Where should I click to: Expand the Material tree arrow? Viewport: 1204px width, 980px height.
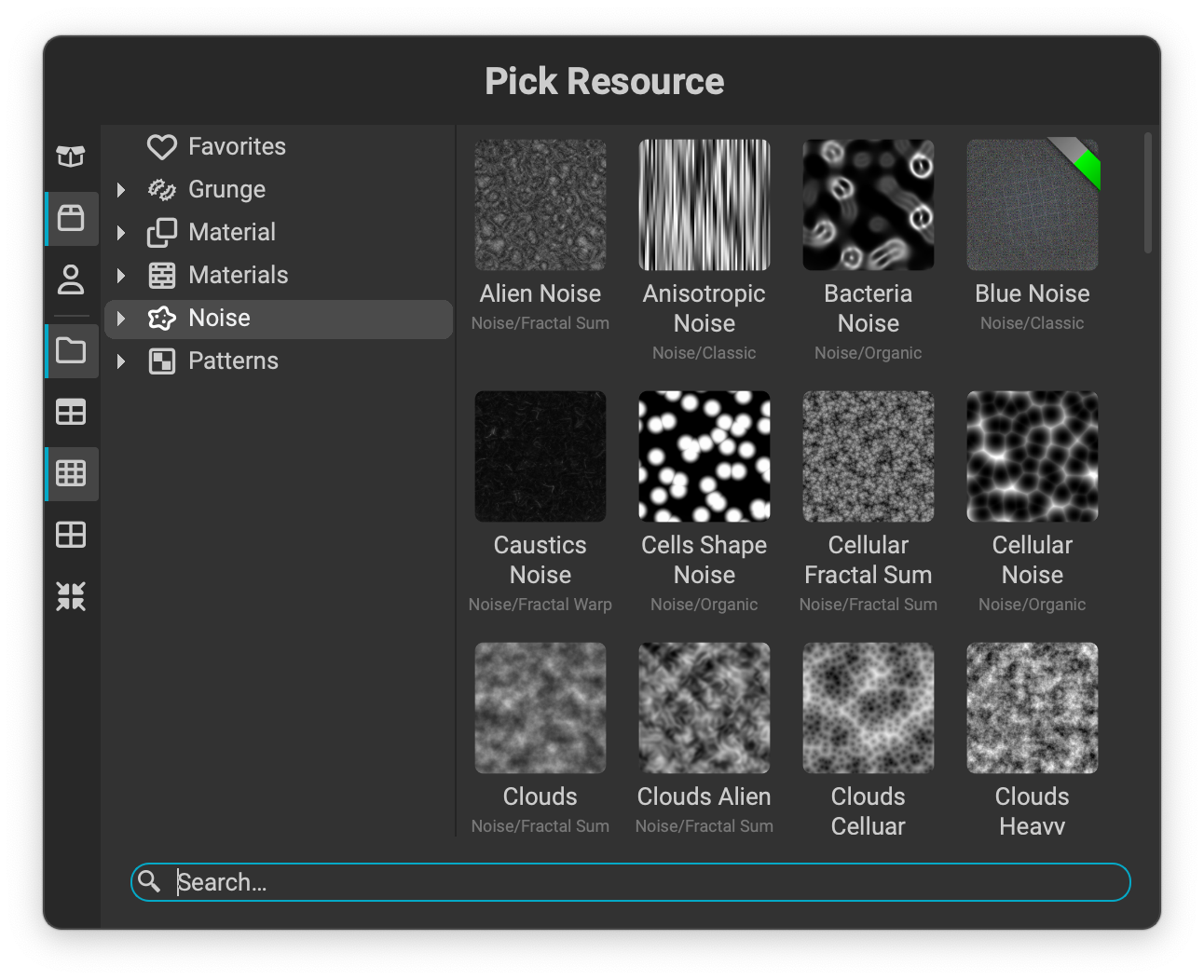[x=120, y=233]
